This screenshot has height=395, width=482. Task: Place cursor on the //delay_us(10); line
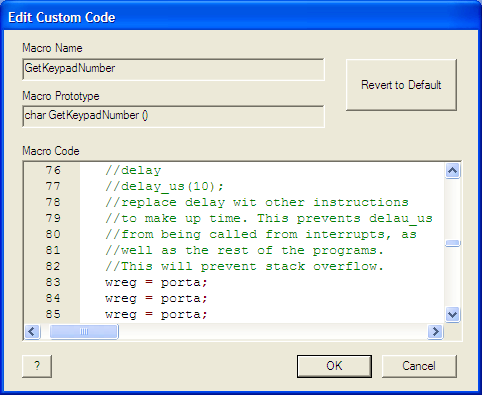pos(164,186)
